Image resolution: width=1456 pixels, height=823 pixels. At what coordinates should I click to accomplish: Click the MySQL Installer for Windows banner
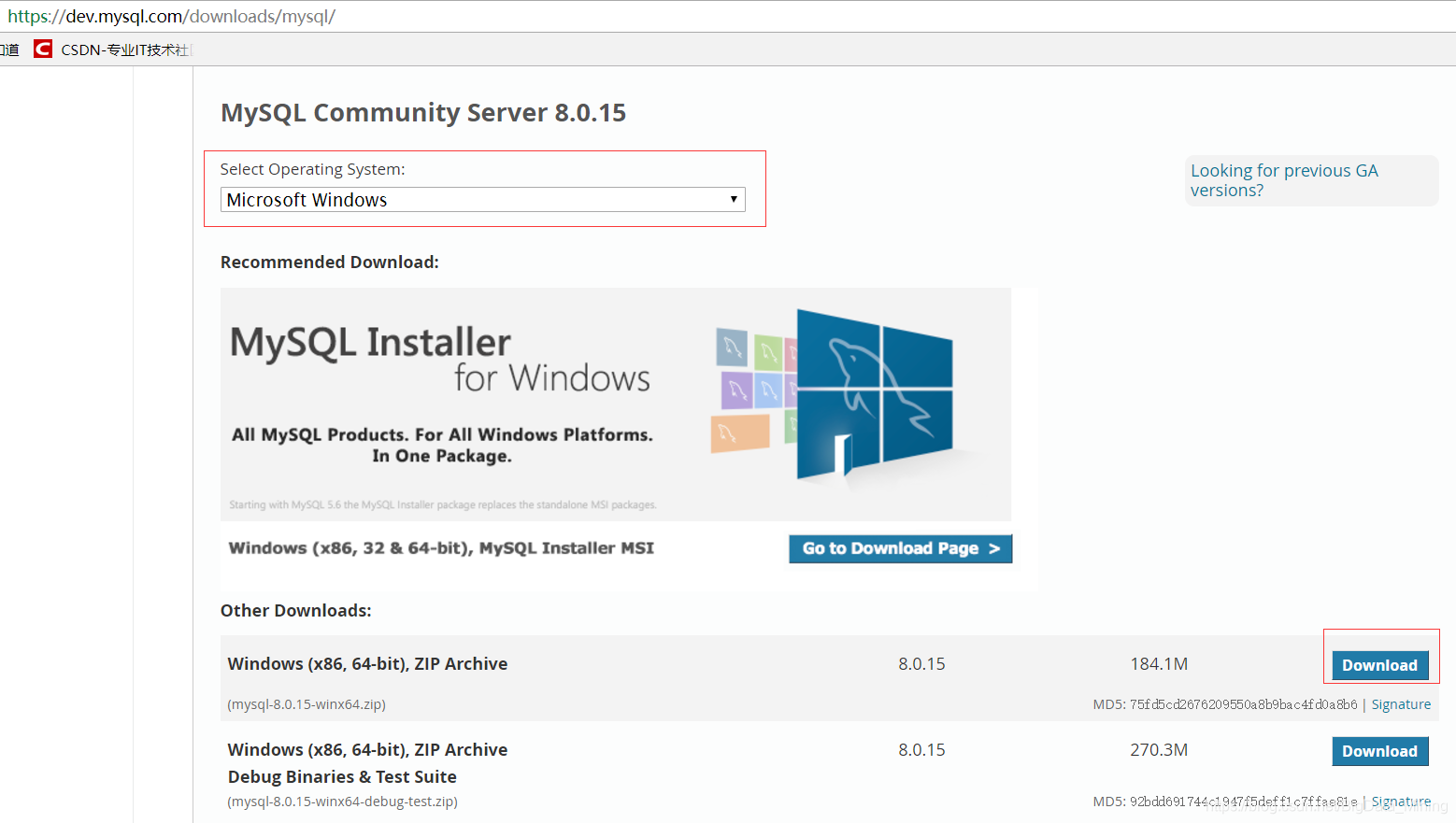tap(616, 404)
